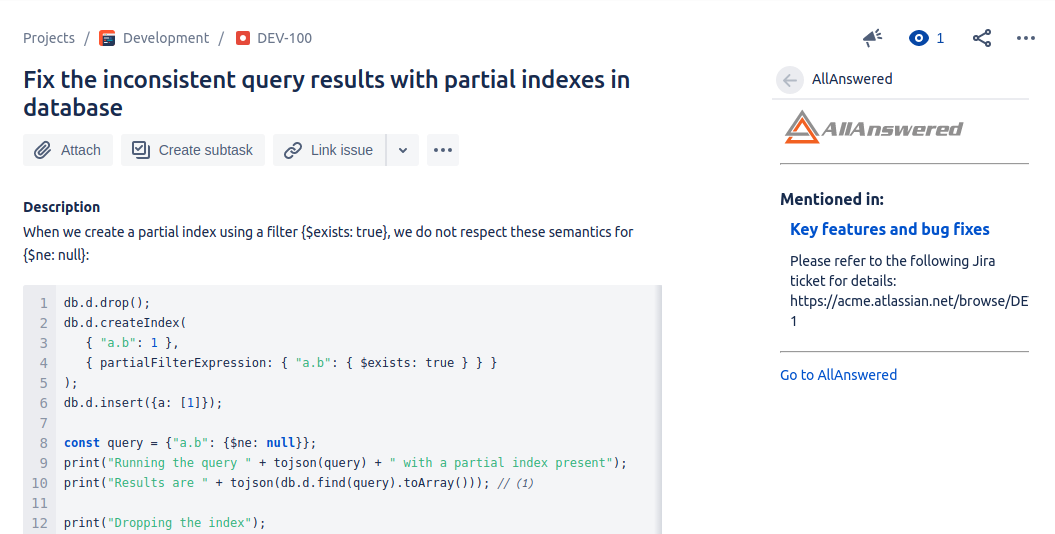Click the watcher count number 1
The image size is (1055, 534).
coord(940,38)
